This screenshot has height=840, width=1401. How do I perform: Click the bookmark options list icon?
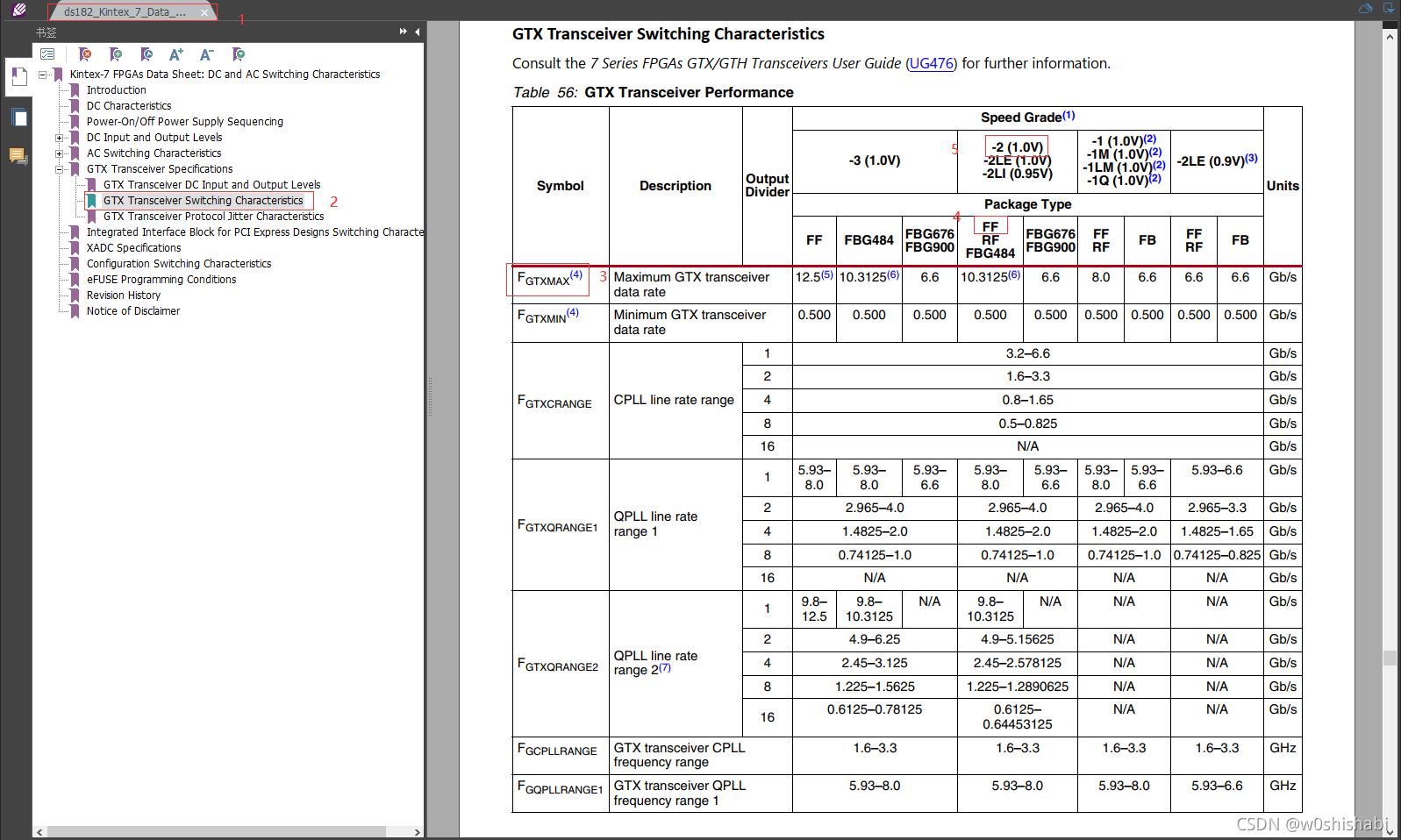(47, 54)
